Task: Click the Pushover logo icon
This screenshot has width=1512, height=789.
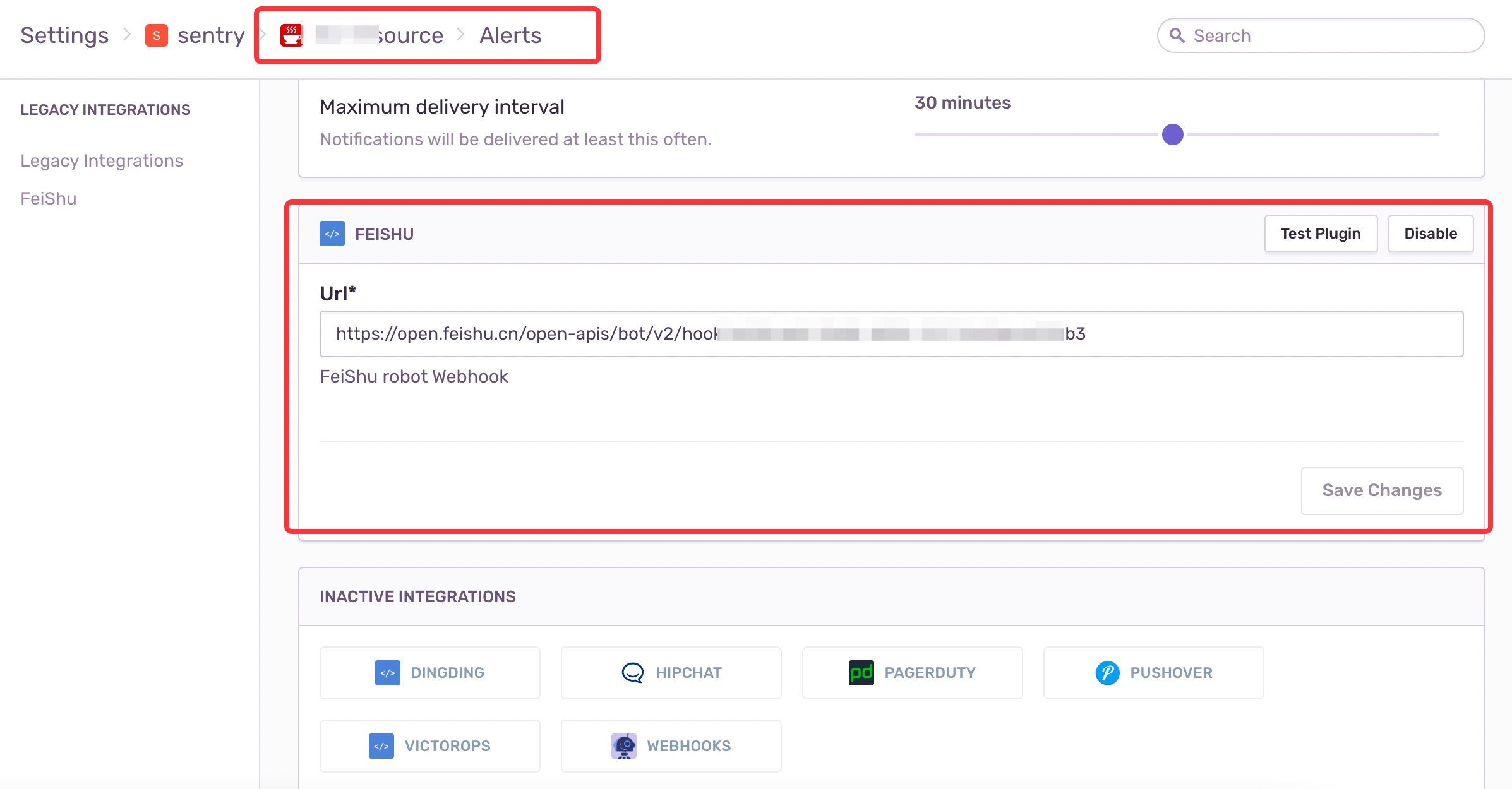Action: [x=1107, y=673]
